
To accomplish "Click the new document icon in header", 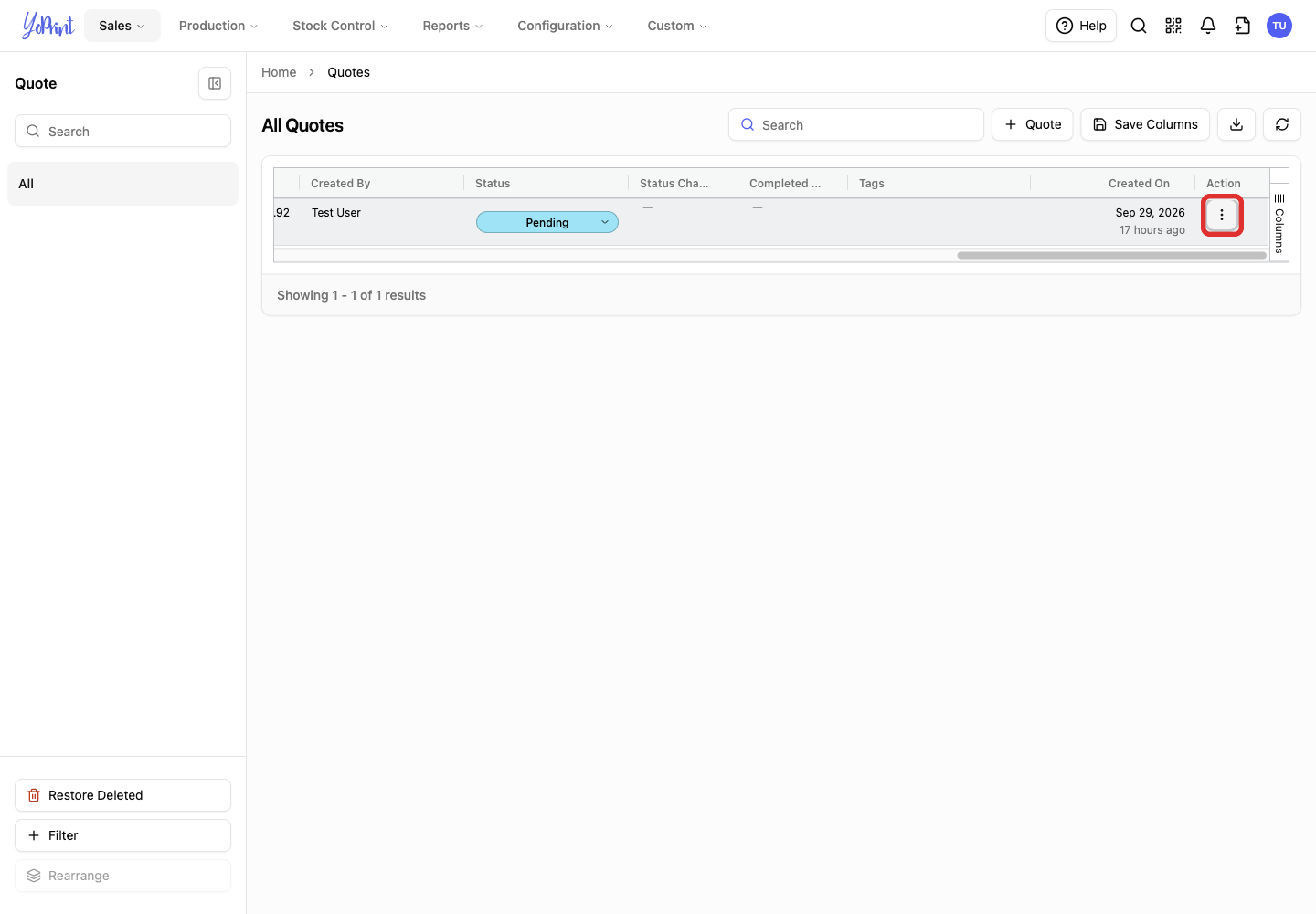I will click(x=1243, y=26).
